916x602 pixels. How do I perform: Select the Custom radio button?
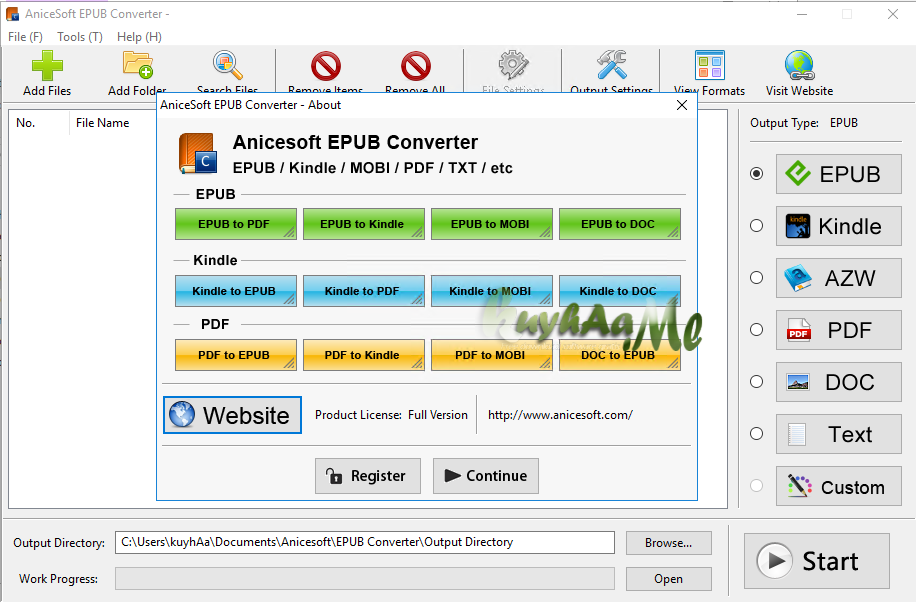(757, 486)
